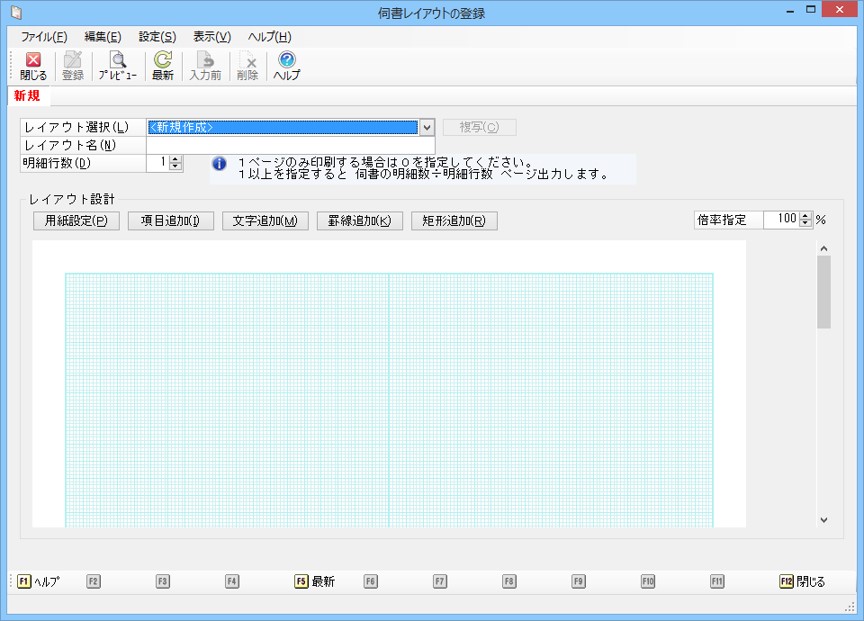Open the ファイル(F) menu
The width and height of the screenshot is (864, 621).
pyautogui.click(x=44, y=36)
